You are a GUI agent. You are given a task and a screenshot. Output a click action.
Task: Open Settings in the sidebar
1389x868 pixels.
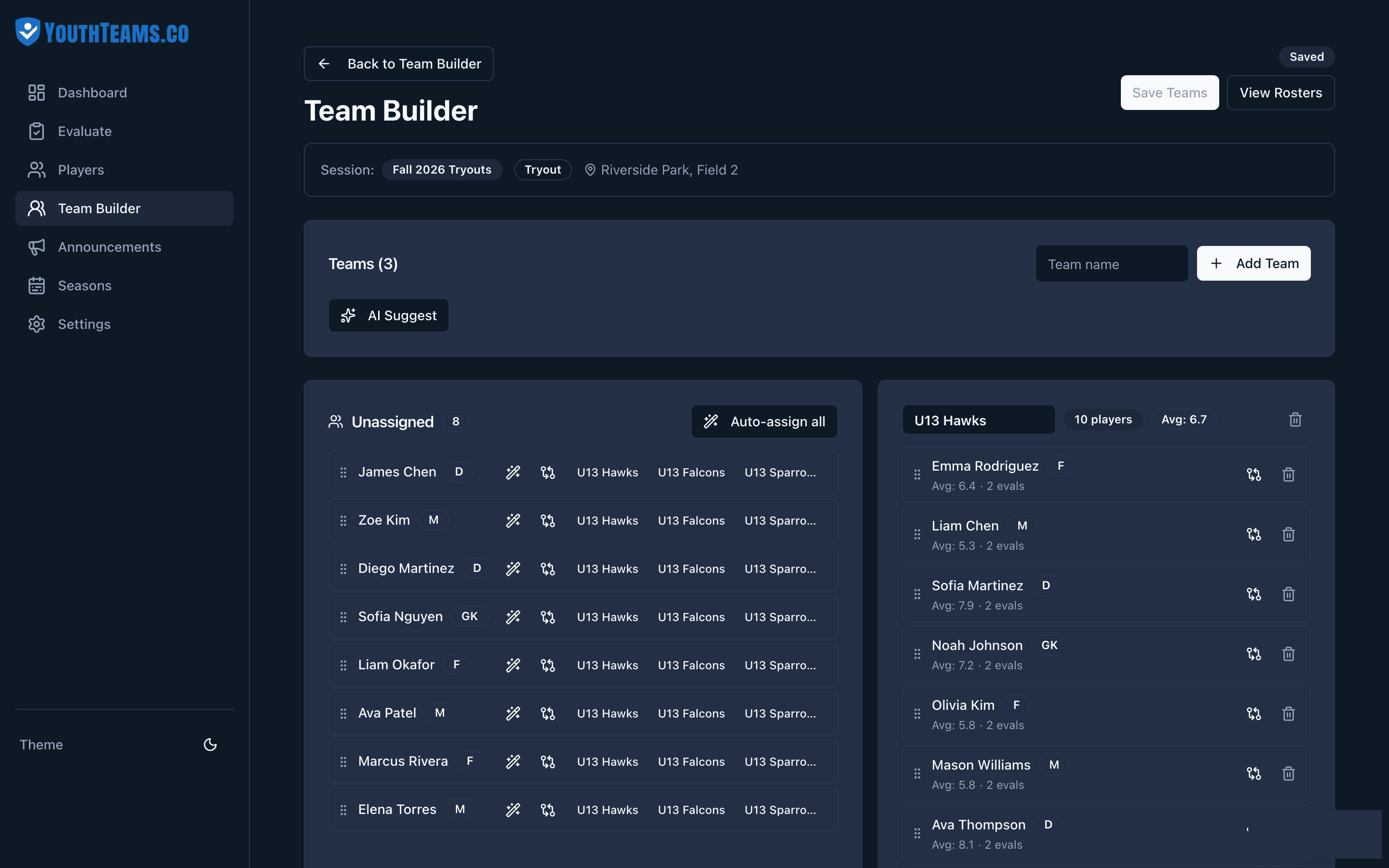tap(124, 324)
